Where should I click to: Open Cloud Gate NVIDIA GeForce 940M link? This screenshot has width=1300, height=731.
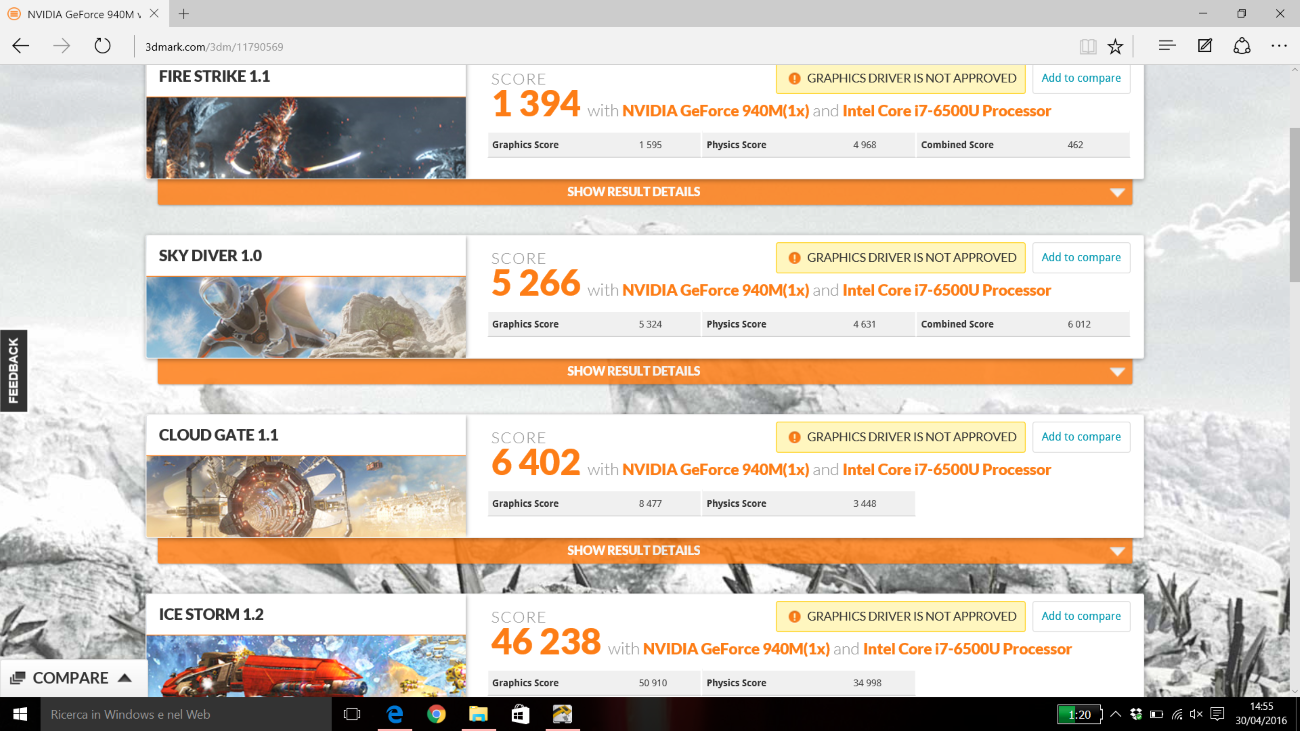tap(715, 470)
